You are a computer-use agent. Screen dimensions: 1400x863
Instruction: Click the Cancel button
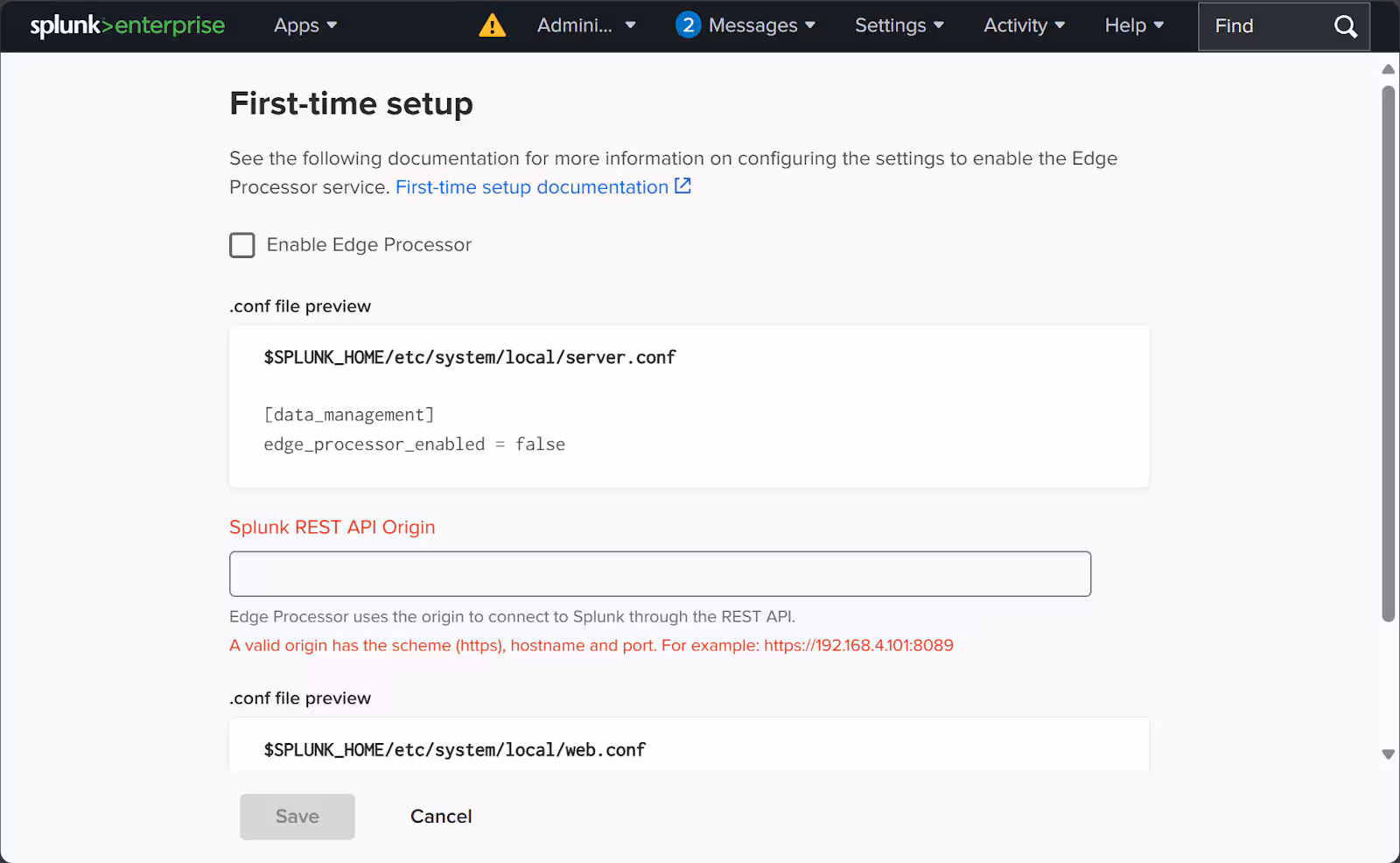[x=441, y=817]
